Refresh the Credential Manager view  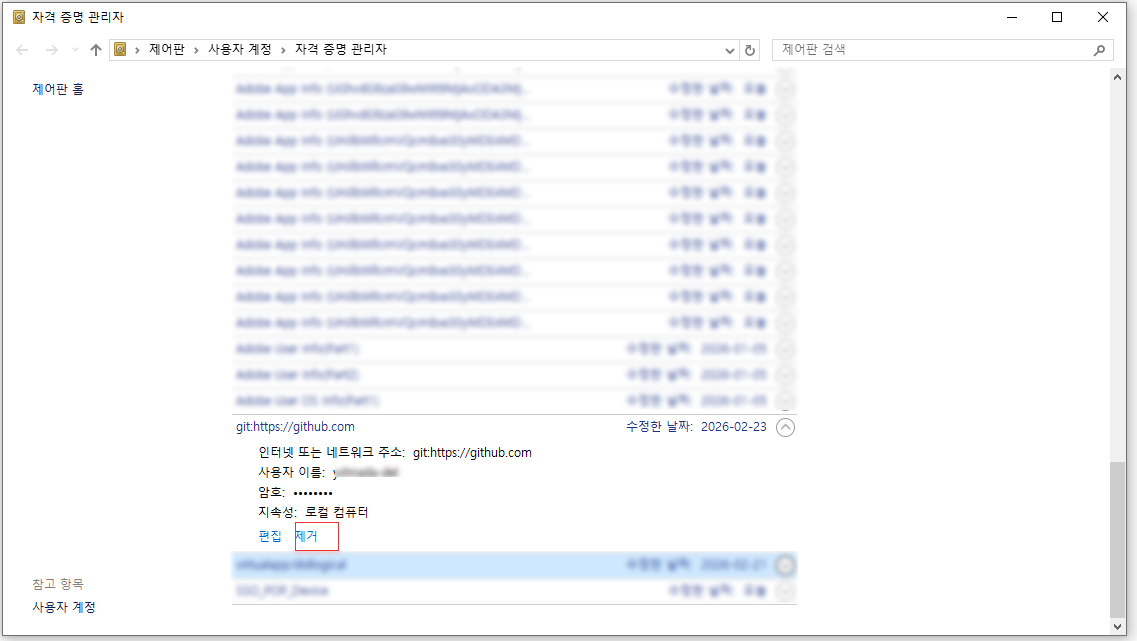(x=750, y=50)
